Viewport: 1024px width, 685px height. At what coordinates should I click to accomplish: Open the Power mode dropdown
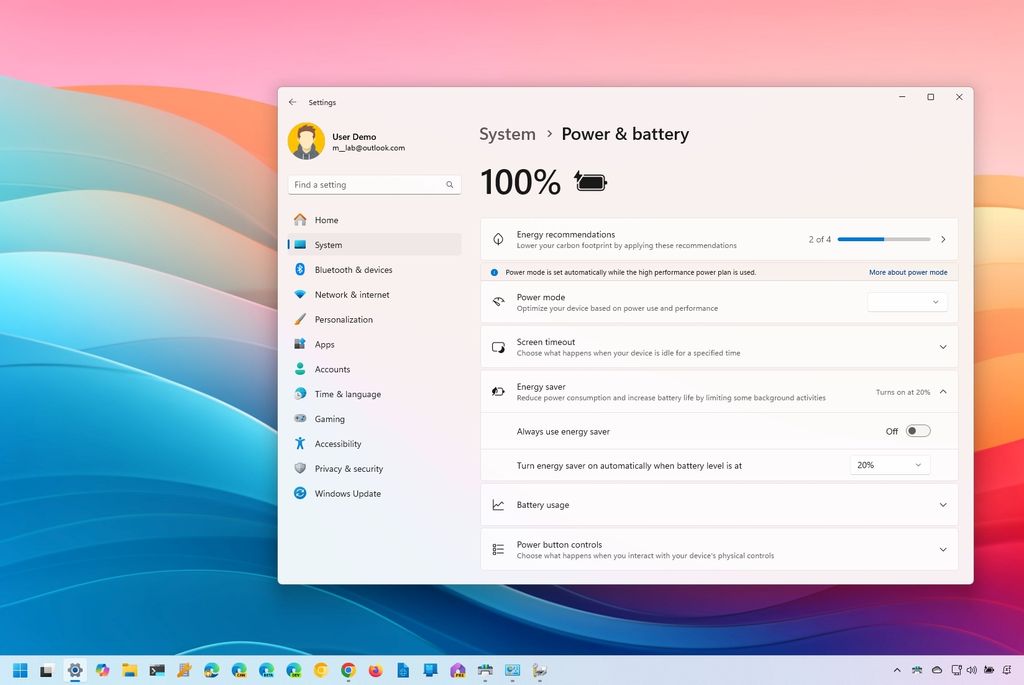[906, 301]
